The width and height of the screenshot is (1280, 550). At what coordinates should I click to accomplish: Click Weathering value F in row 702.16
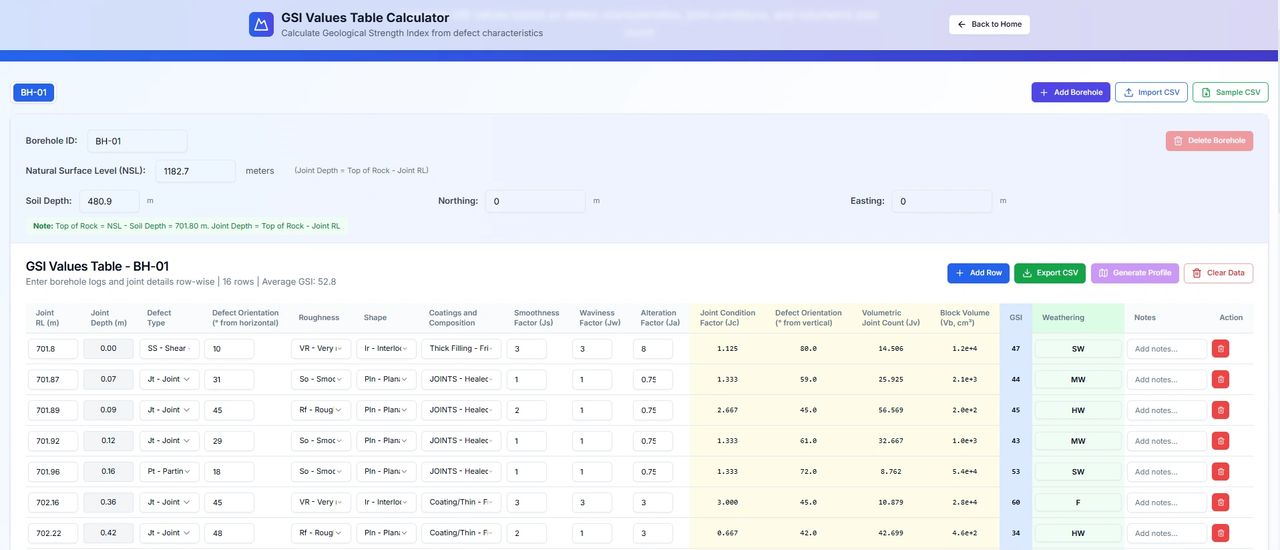click(x=1078, y=503)
